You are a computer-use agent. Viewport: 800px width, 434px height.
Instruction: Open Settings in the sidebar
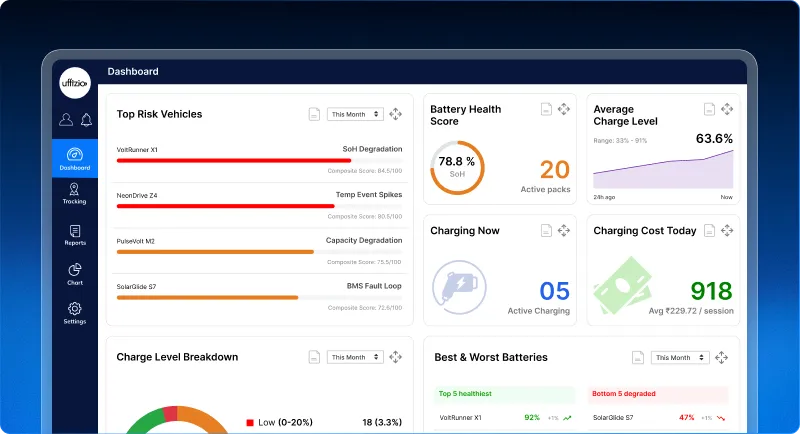tap(74, 313)
